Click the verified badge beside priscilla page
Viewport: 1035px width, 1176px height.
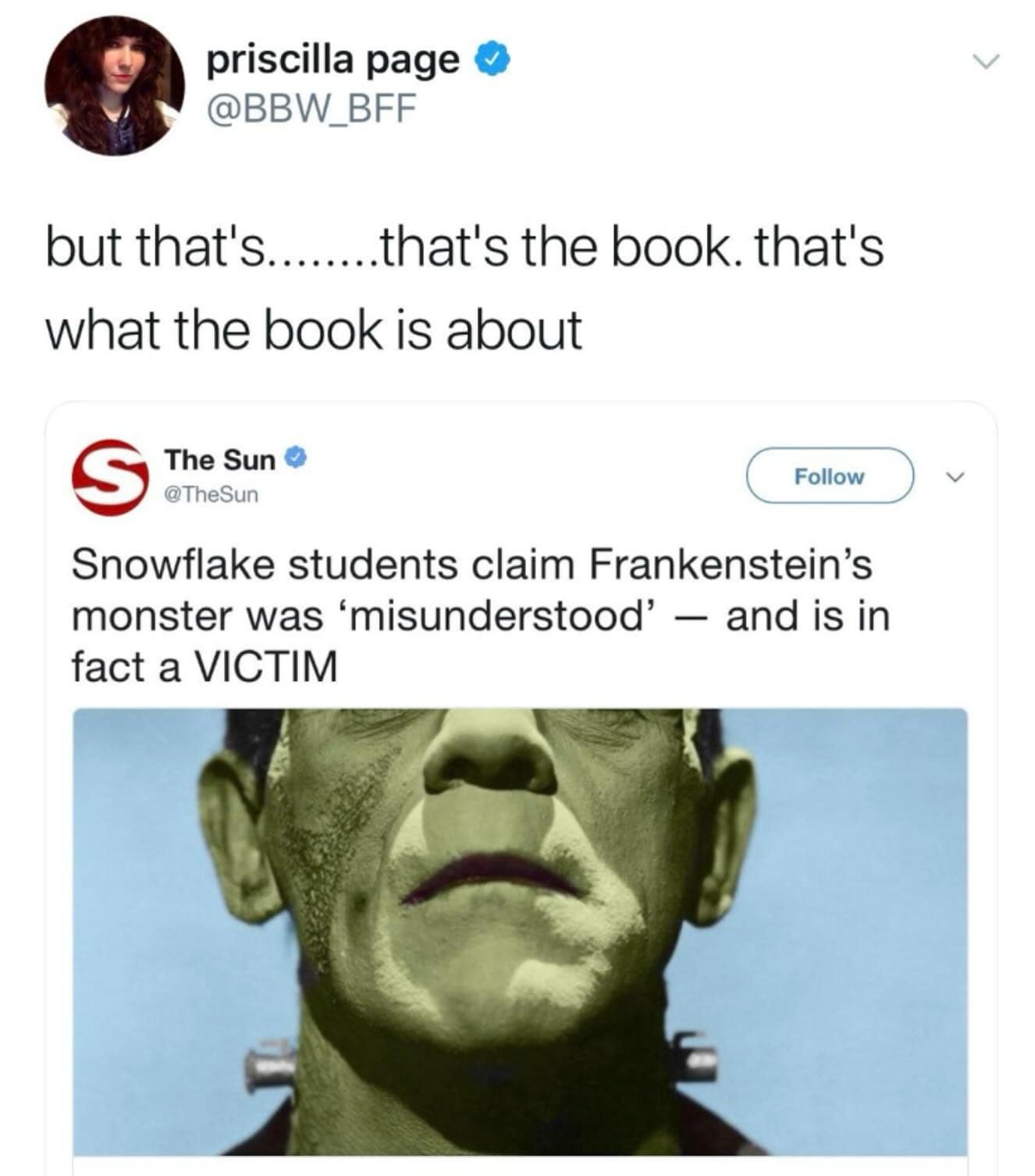click(x=493, y=61)
